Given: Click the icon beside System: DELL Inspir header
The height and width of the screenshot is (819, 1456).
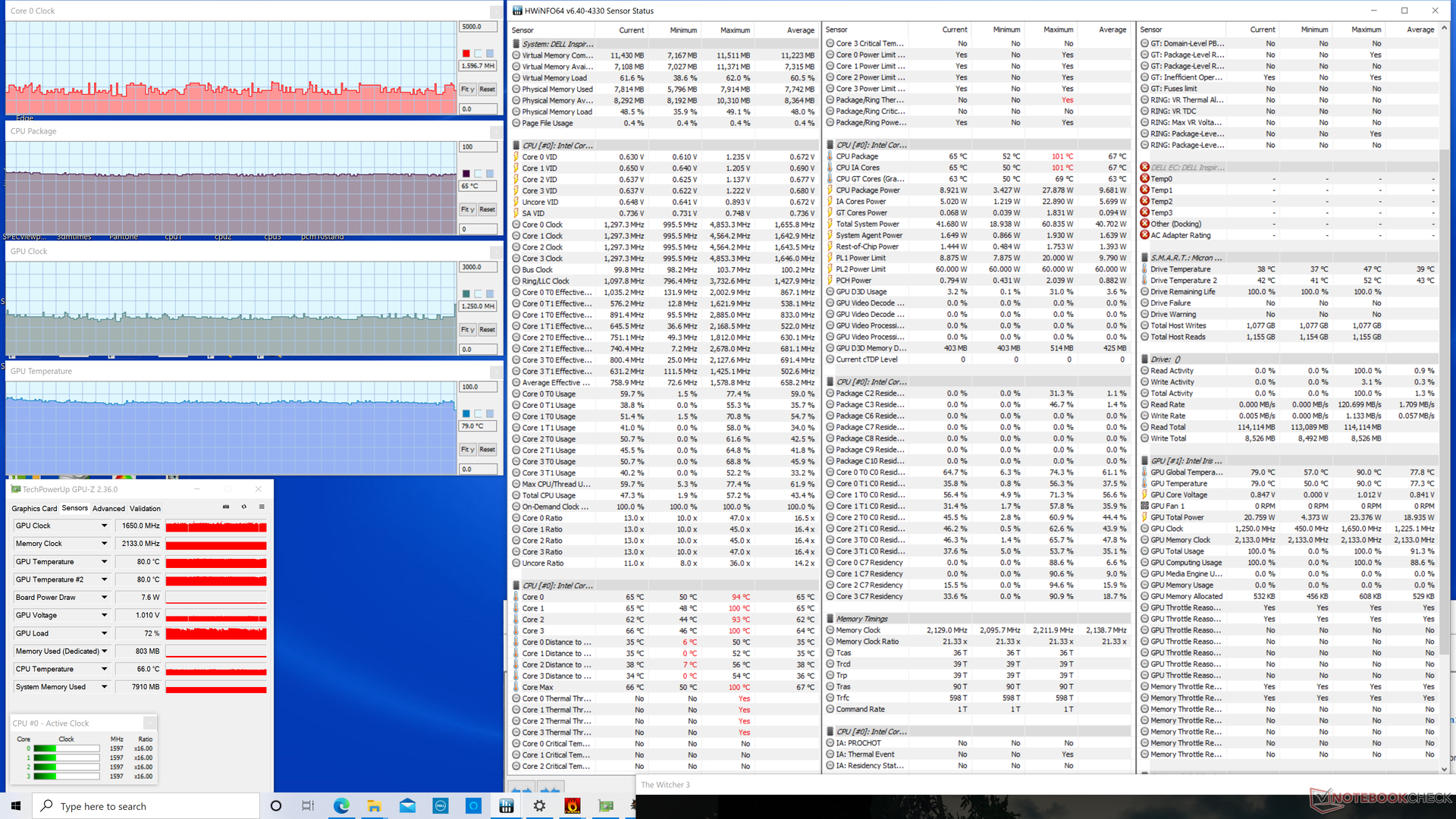Looking at the screenshot, I should [516, 44].
